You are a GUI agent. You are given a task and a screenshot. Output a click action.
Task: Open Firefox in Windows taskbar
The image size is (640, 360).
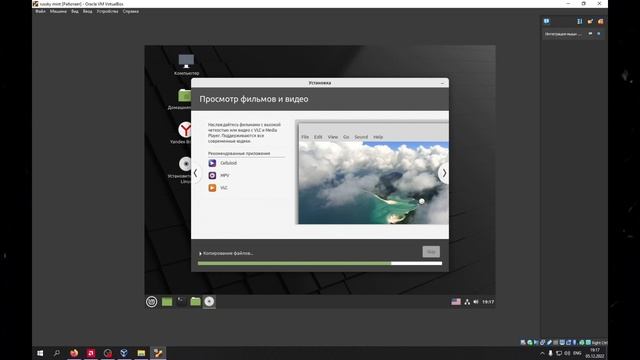[74, 353]
